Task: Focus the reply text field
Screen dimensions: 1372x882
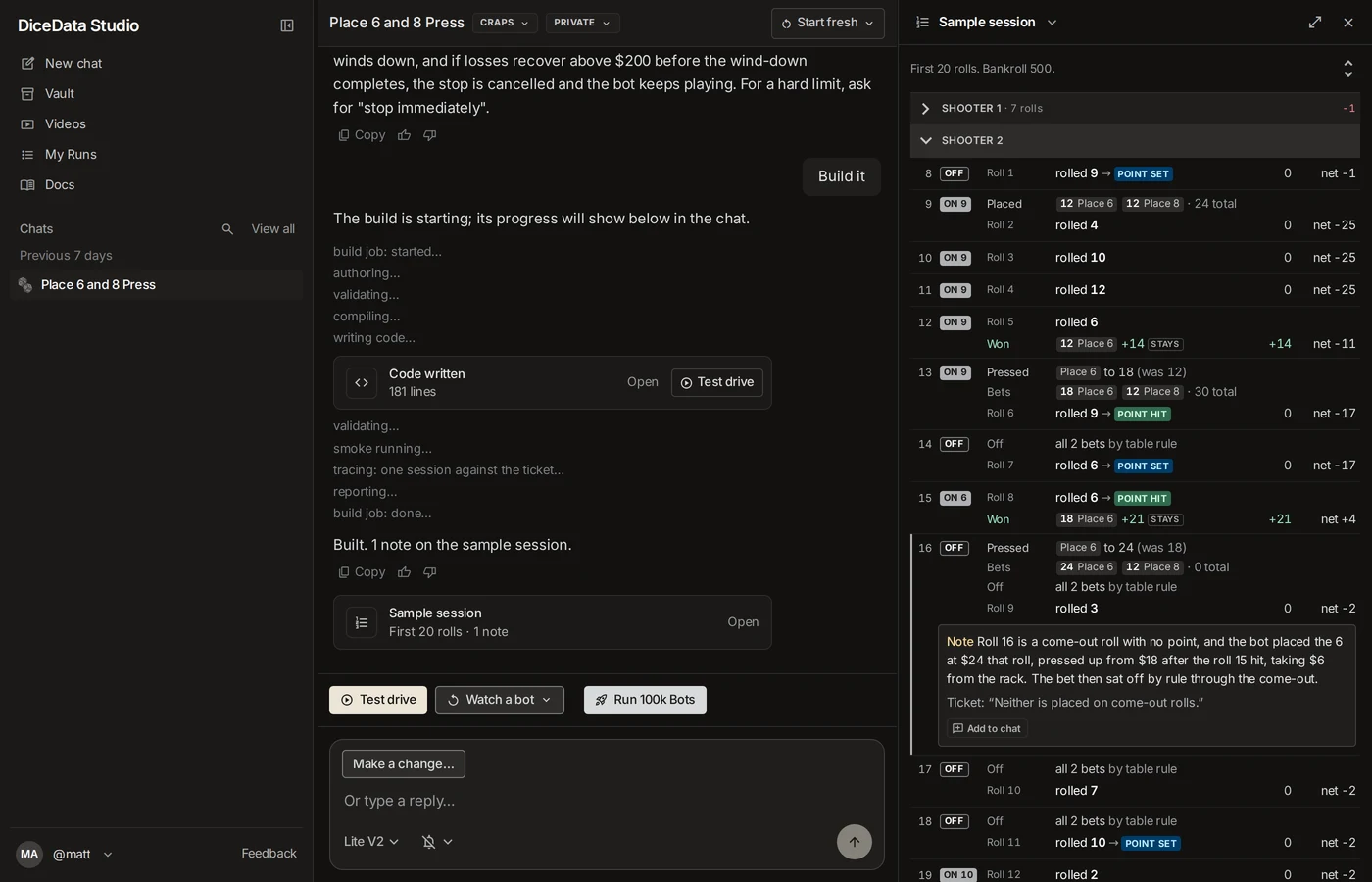Action: click(x=607, y=801)
